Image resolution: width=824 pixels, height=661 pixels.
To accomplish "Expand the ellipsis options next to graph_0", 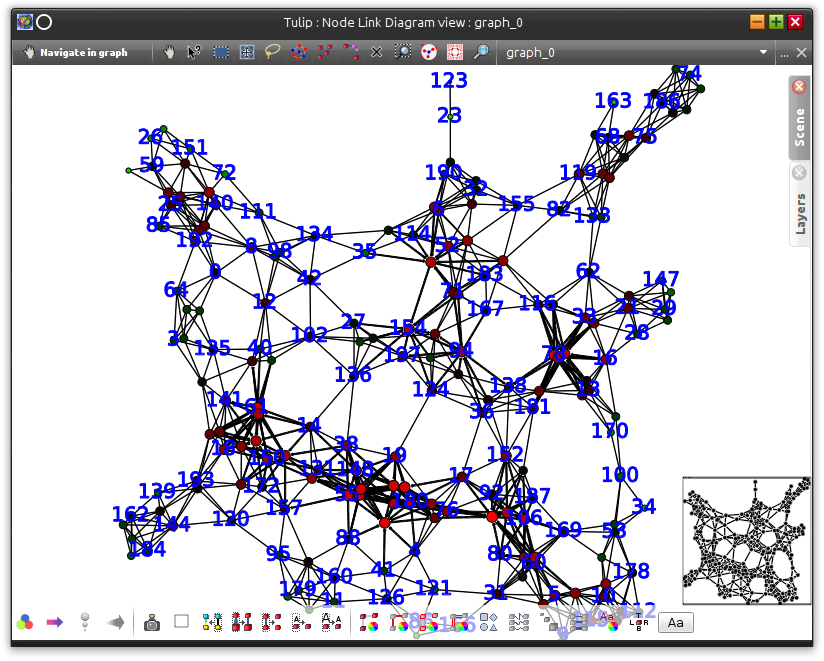I will tap(785, 52).
